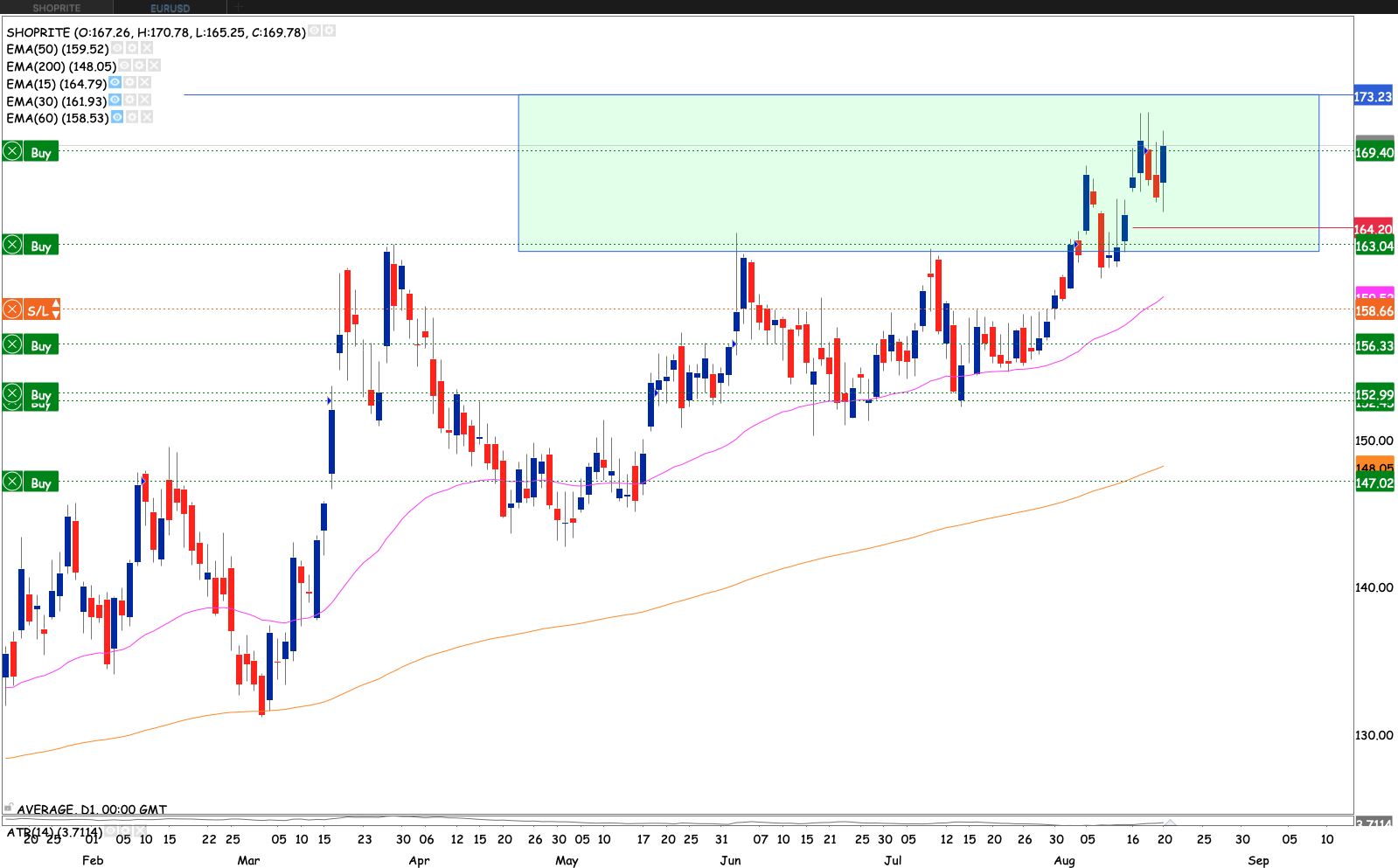Select the green shaded rectangle drawing
Viewport: 1398px width, 868px height.
(x=918, y=173)
